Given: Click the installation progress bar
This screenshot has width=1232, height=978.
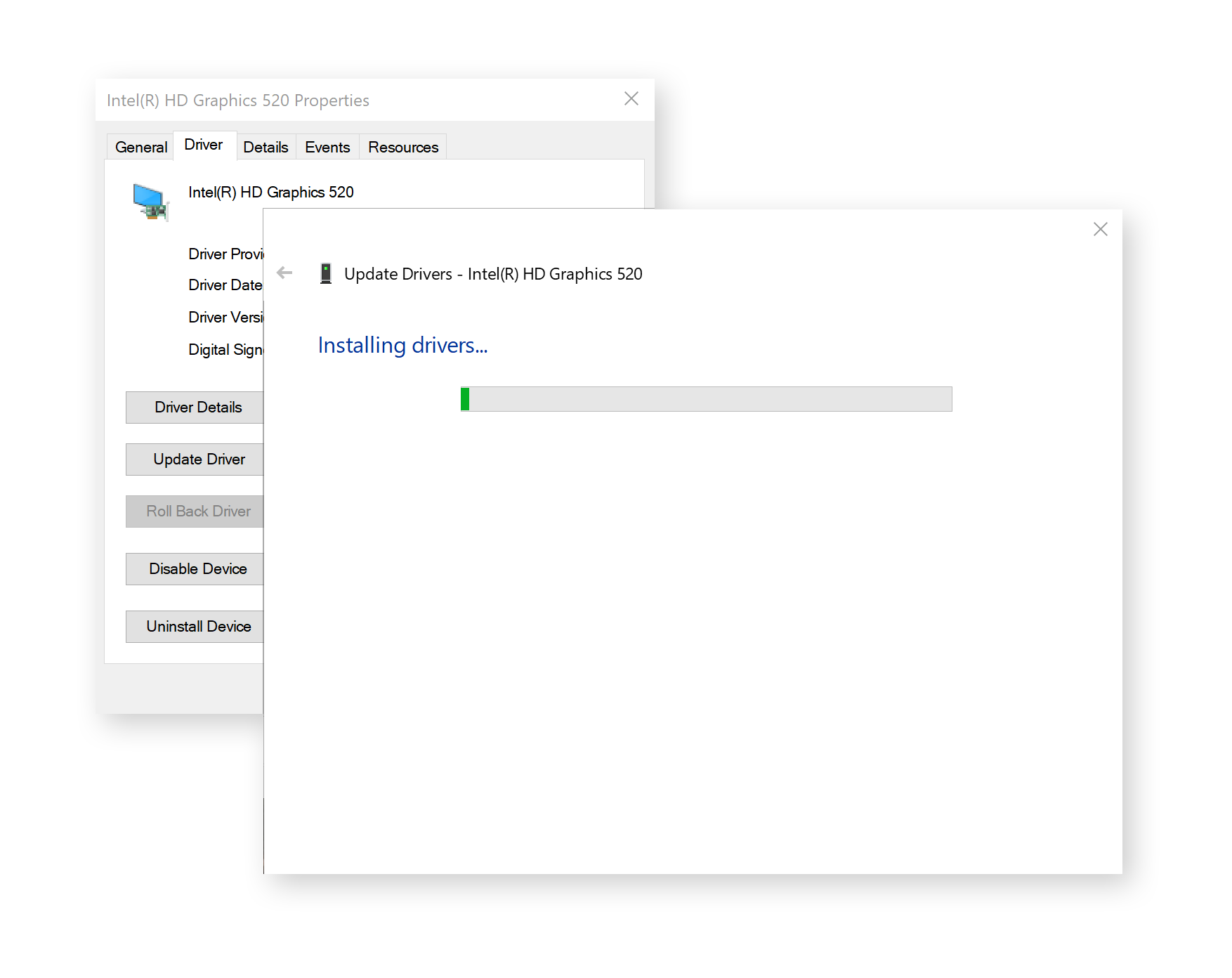Looking at the screenshot, I should [x=706, y=399].
